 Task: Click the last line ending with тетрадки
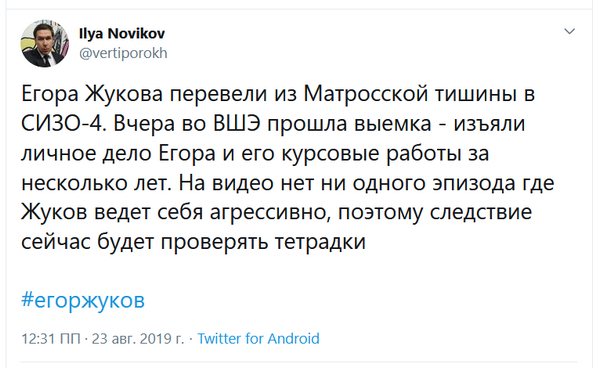[194, 242]
